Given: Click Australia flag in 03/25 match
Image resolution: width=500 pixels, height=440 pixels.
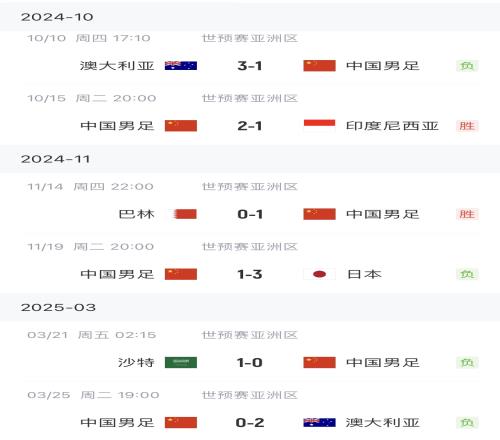Looking at the screenshot, I should coord(319,422).
